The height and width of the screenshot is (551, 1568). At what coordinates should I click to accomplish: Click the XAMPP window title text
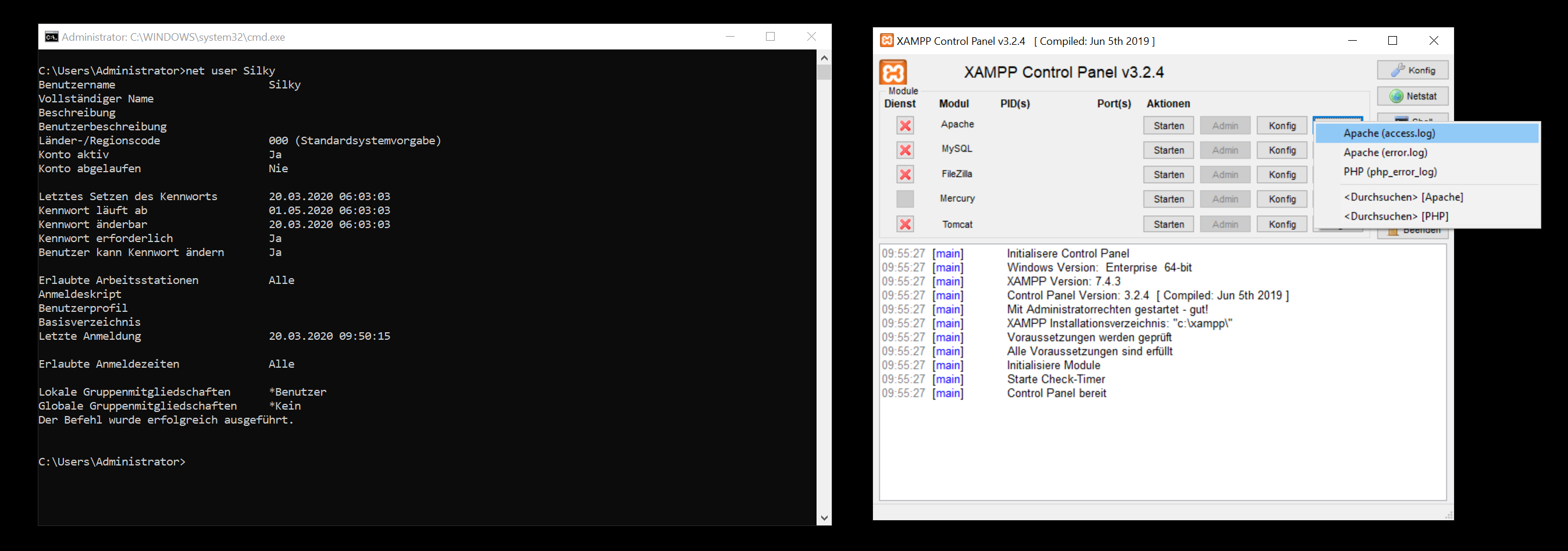1025,41
